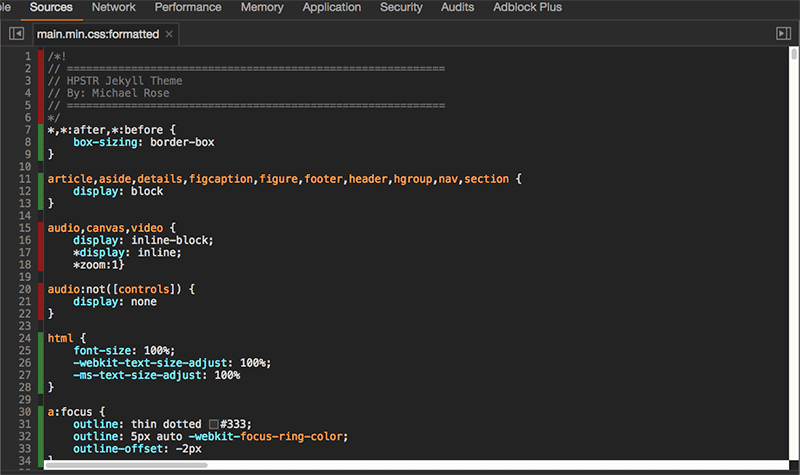Click 'display: block' declaration
Screen dimensions: 800x475
click(x=118, y=191)
